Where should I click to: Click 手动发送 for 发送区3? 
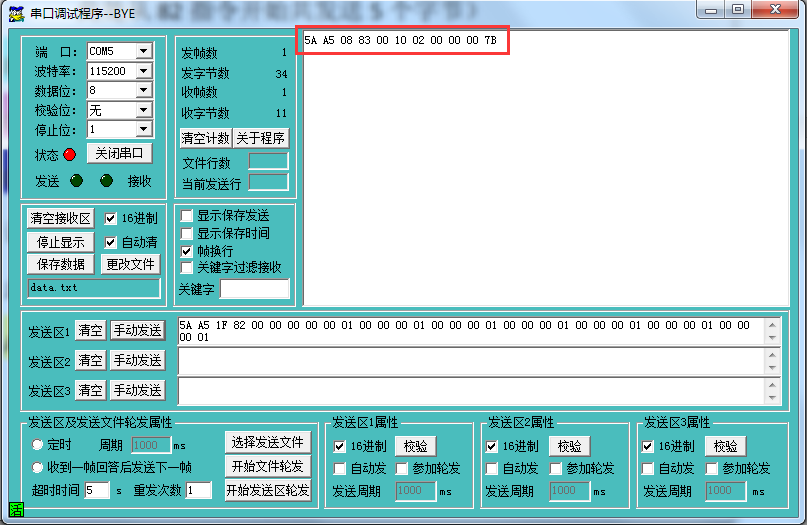pos(137,390)
